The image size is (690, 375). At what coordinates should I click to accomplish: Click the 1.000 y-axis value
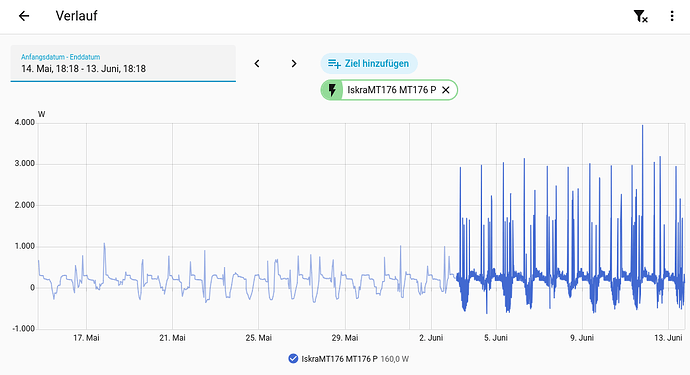click(x=25, y=246)
